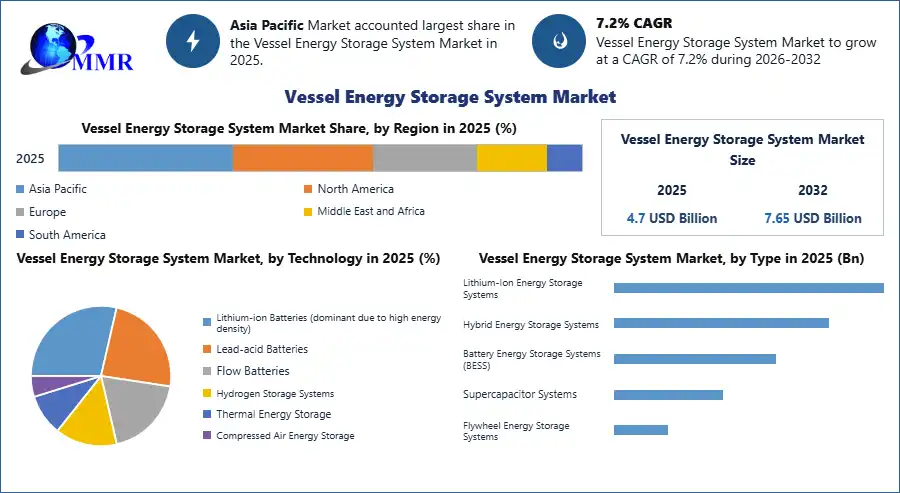The width and height of the screenshot is (900, 493).
Task: Click the 'Compressed Air Energy Storage' legend text
Action: pyautogui.click(x=285, y=436)
